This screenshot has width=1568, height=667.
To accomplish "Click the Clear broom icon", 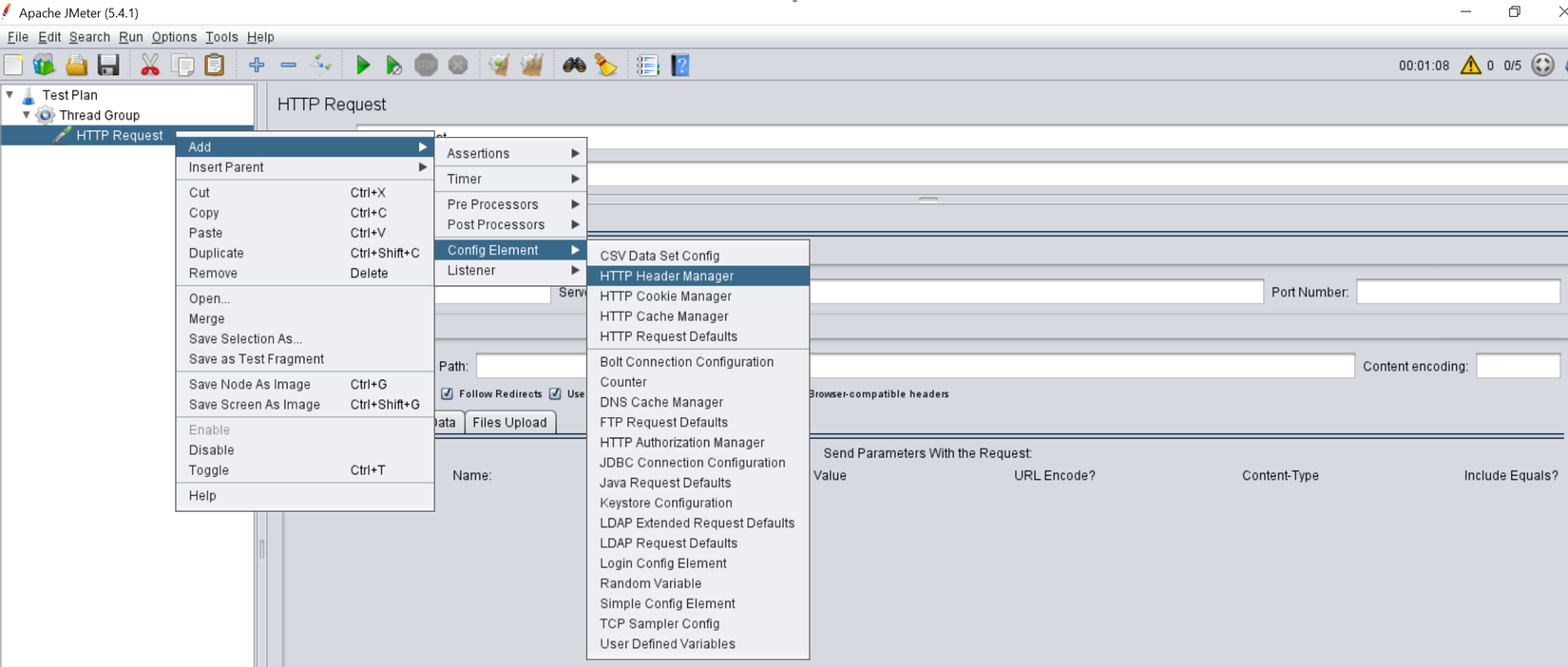I will pyautogui.click(x=499, y=65).
